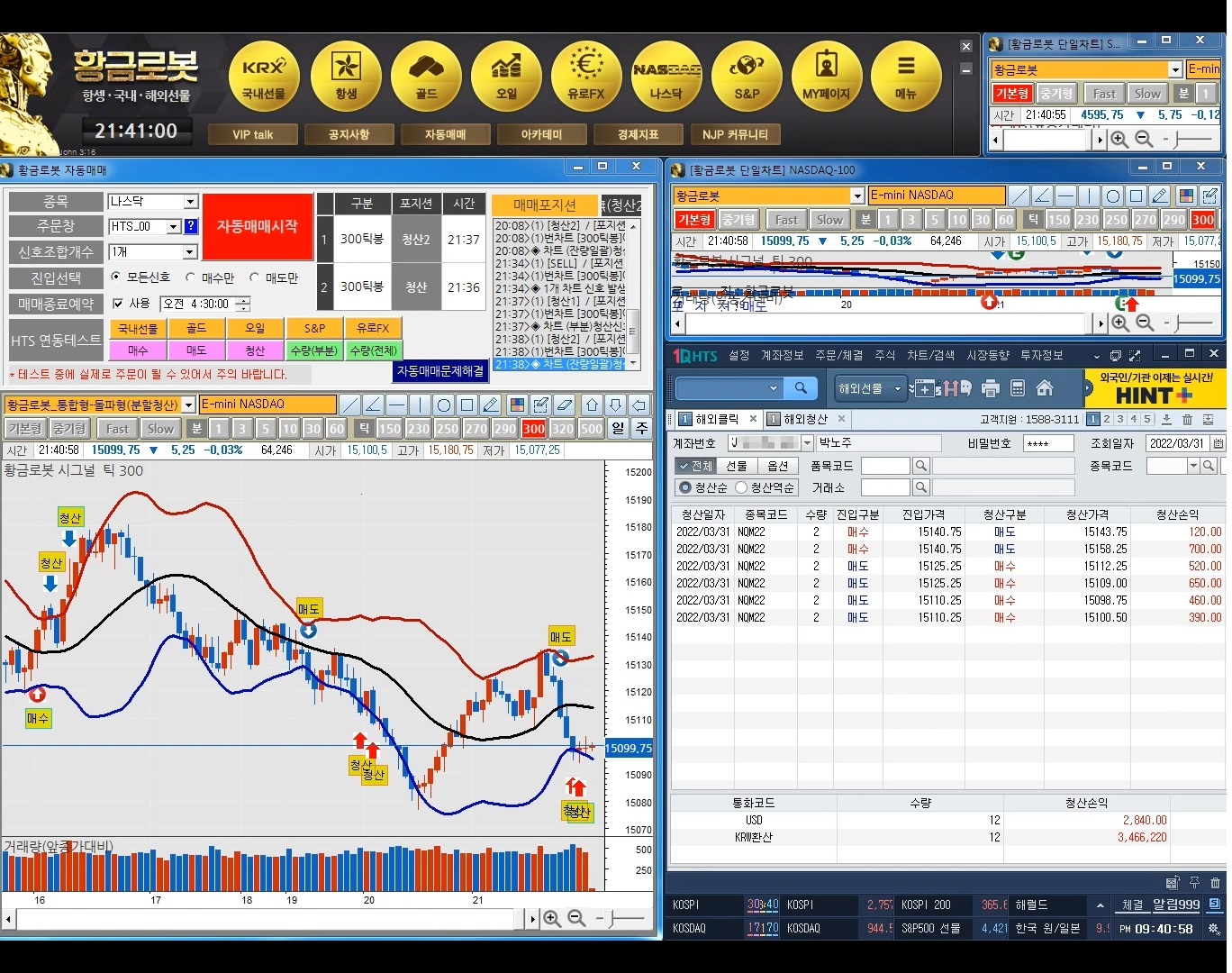Open the 유로FX euro icon
Image resolution: width=1232 pixels, height=973 pixels.
[x=586, y=77]
